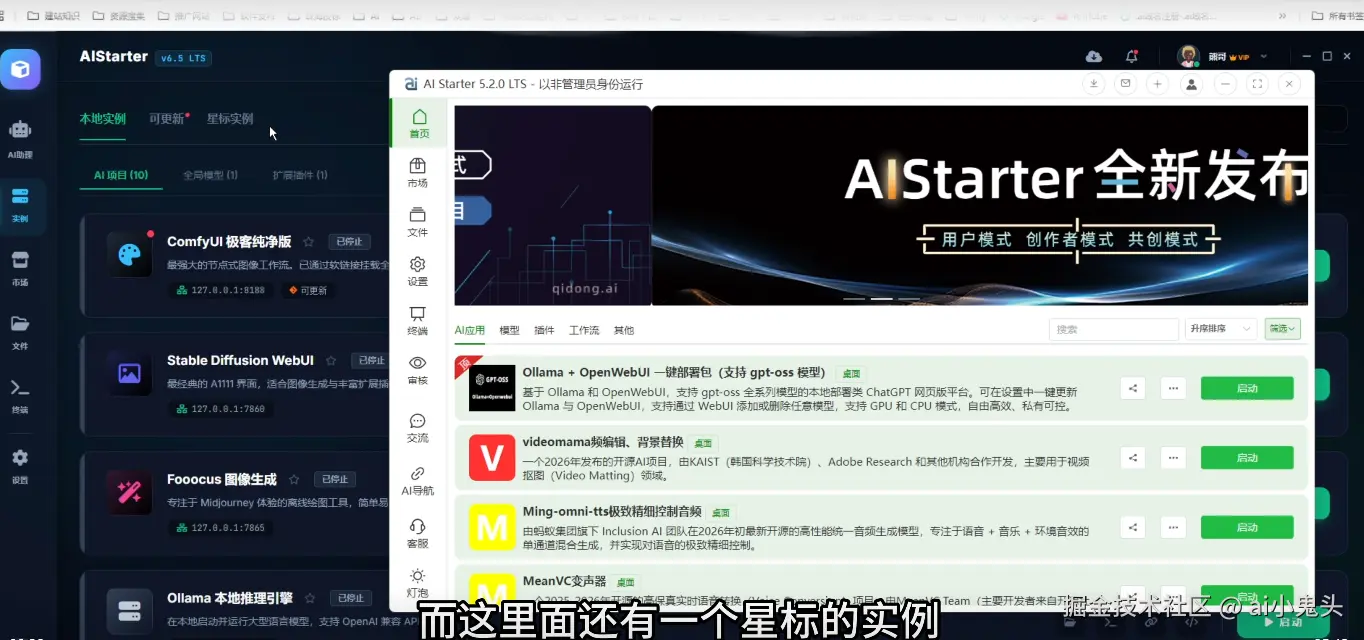Expand the account menu chevron beside avatar
The width and height of the screenshot is (1364, 640).
click(x=1264, y=57)
